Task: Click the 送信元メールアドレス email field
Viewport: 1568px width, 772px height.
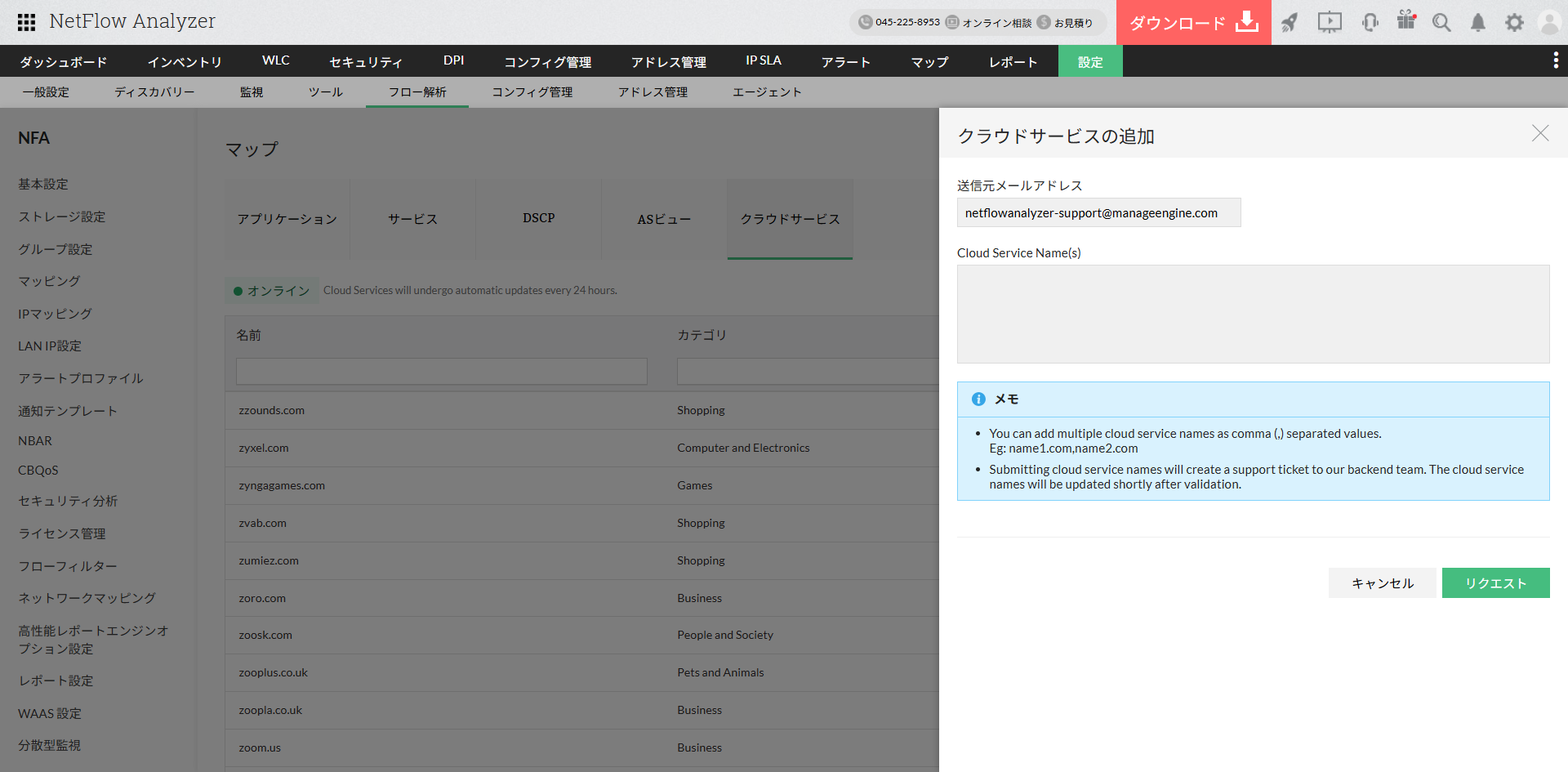Action: 1098,213
